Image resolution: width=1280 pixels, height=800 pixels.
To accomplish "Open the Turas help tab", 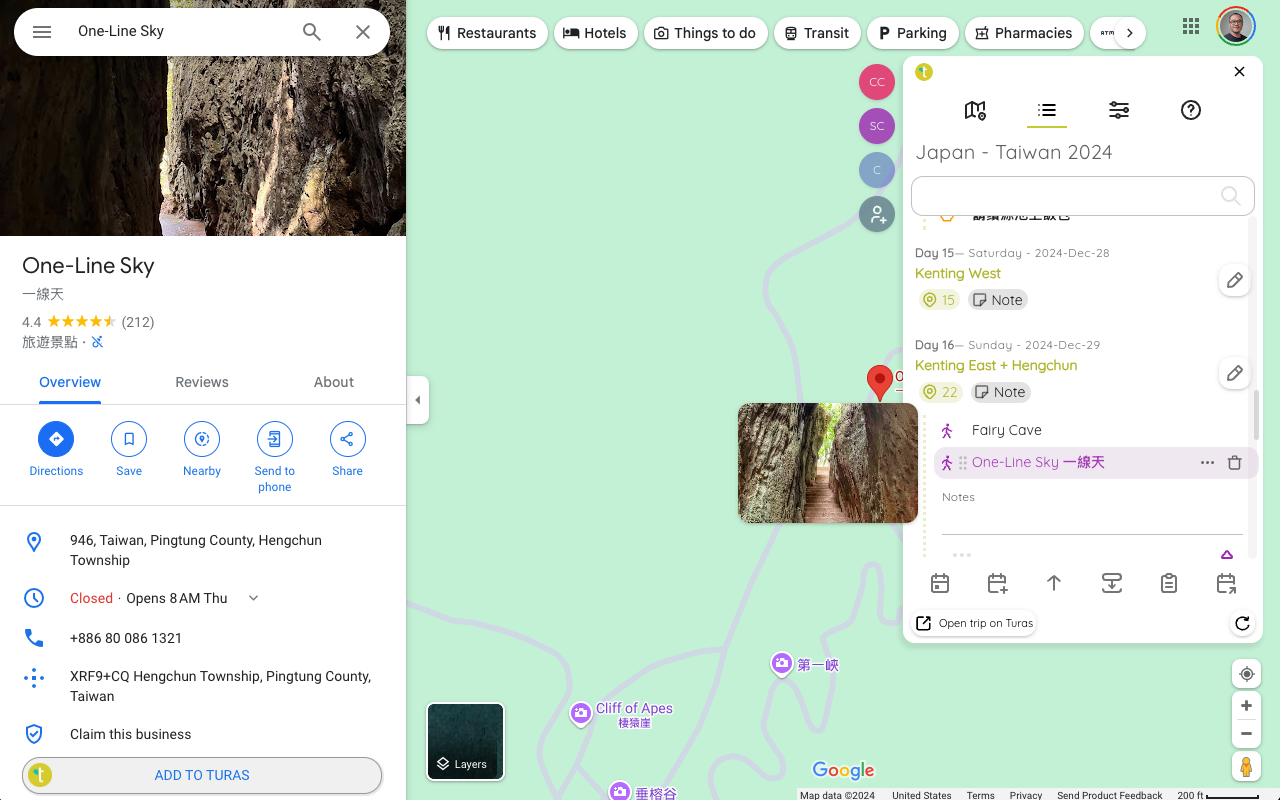I will 1191,110.
